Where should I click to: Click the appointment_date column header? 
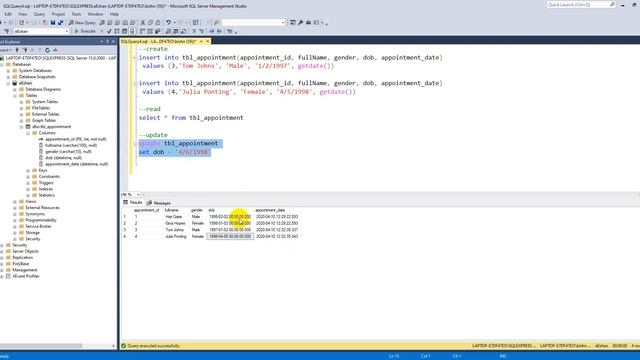coord(270,210)
